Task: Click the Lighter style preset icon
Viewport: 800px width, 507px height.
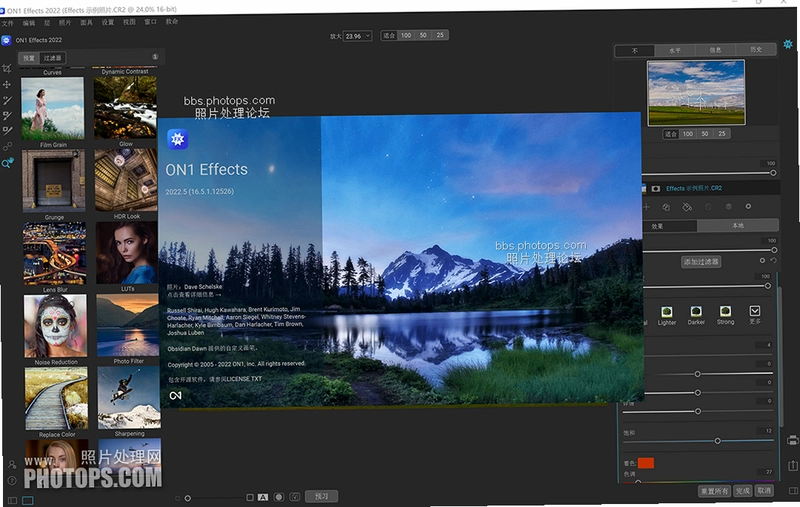Action: click(666, 312)
